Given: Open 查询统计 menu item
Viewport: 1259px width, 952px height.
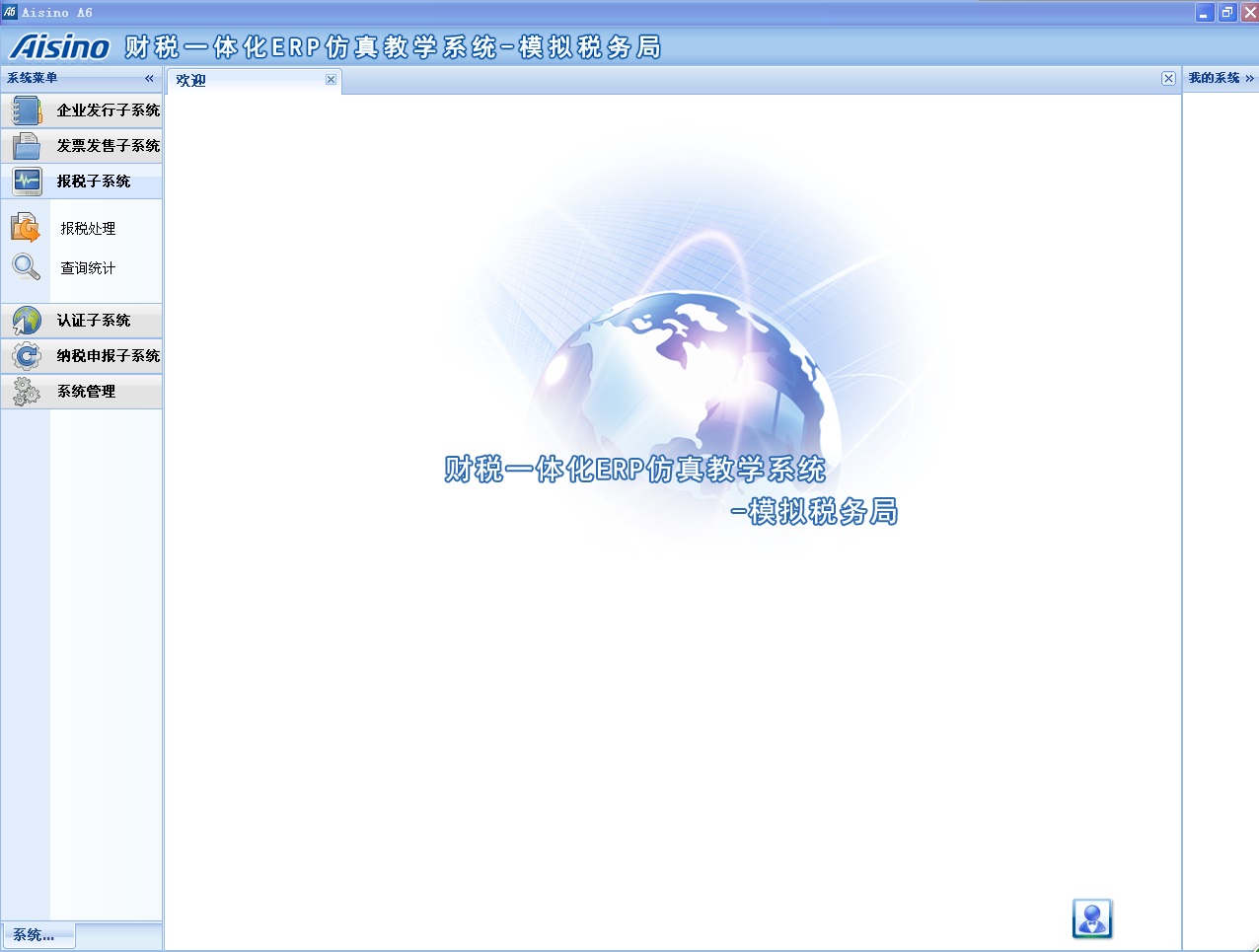Looking at the screenshot, I should (88, 267).
